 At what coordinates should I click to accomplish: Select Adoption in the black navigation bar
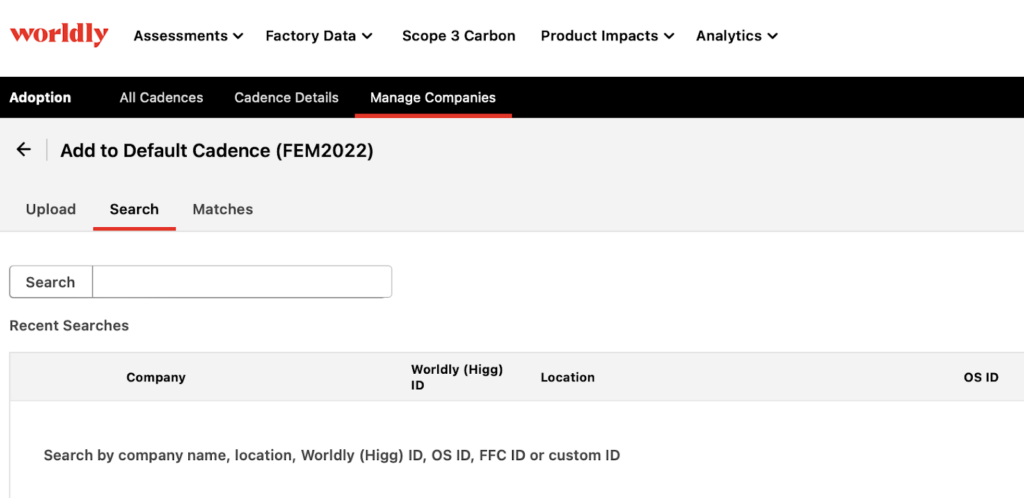pos(40,98)
